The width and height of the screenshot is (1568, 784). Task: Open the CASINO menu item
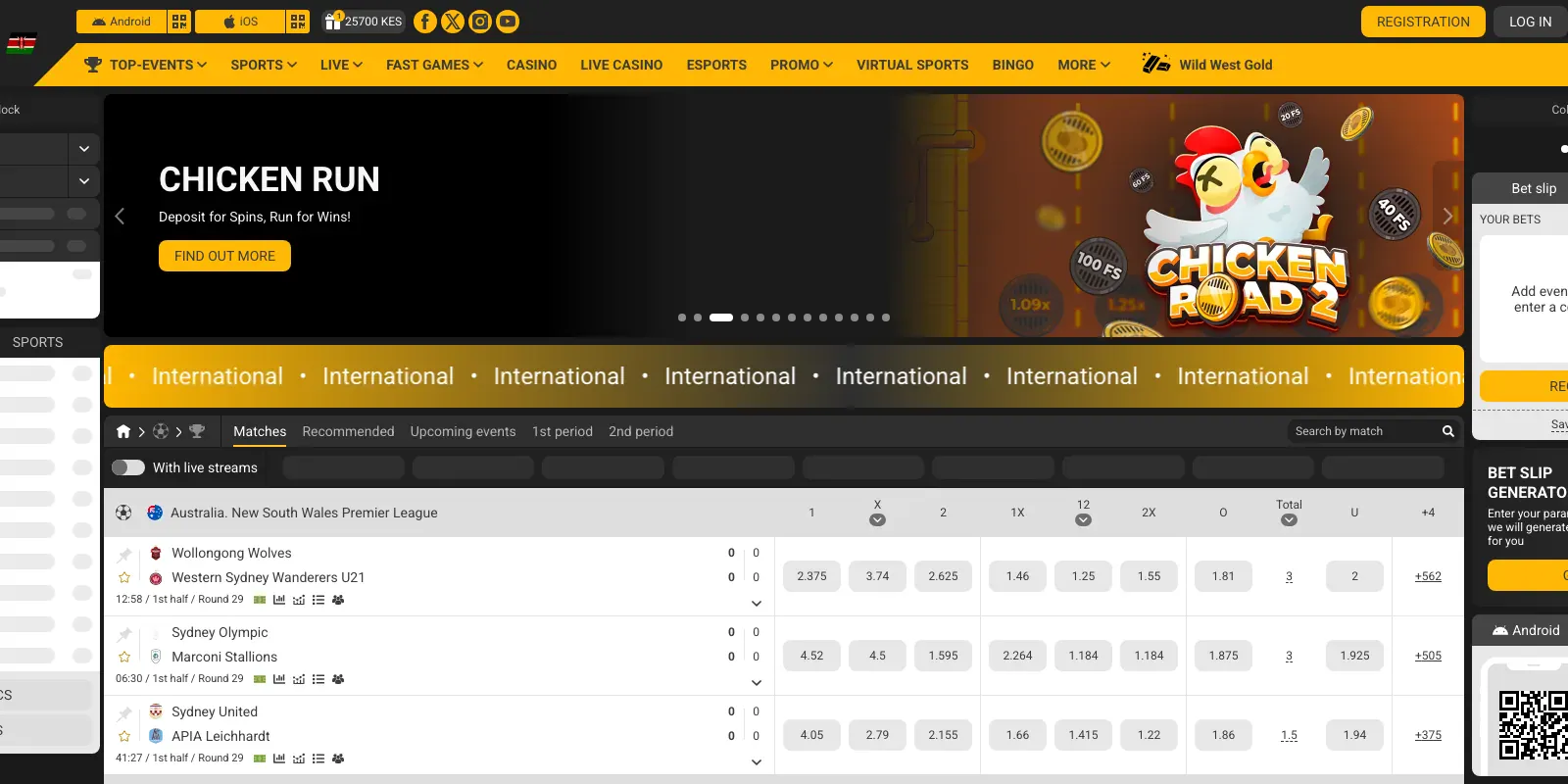click(531, 65)
